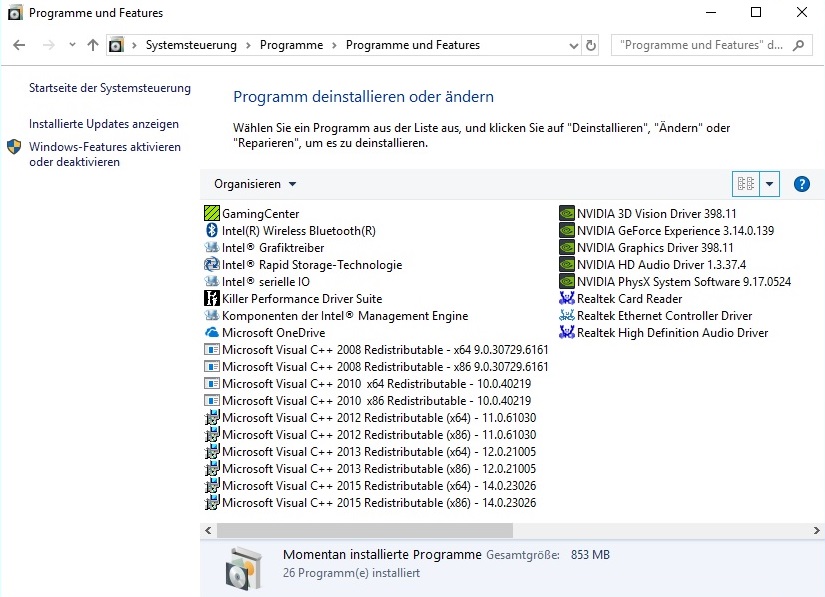Select Microsoft Visual C++ 2010 x64 entry text
The width and height of the screenshot is (825, 597).
pos(376,383)
